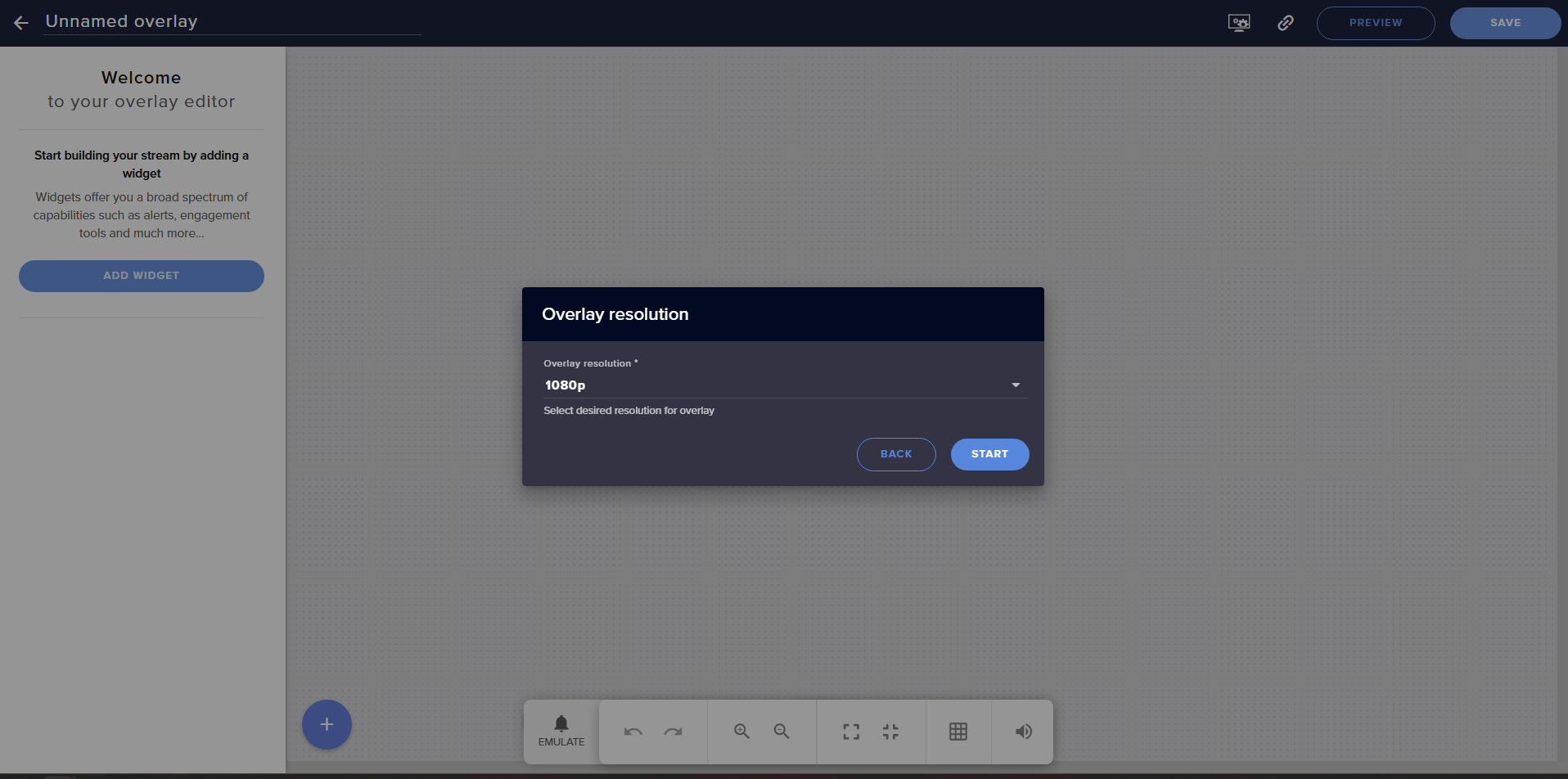Image resolution: width=1568 pixels, height=779 pixels.
Task: Zoom out of the canvas
Action: (x=782, y=732)
